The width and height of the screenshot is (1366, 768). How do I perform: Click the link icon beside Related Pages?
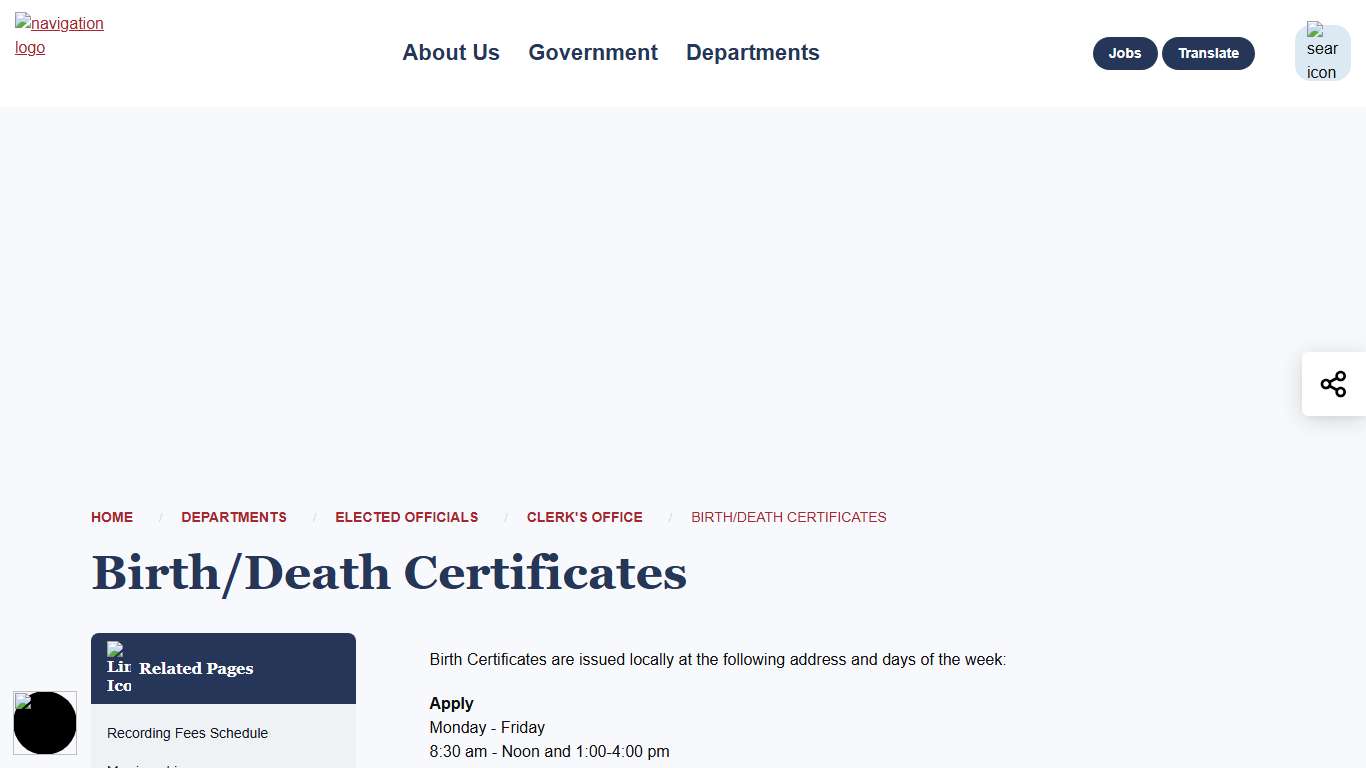(x=119, y=668)
